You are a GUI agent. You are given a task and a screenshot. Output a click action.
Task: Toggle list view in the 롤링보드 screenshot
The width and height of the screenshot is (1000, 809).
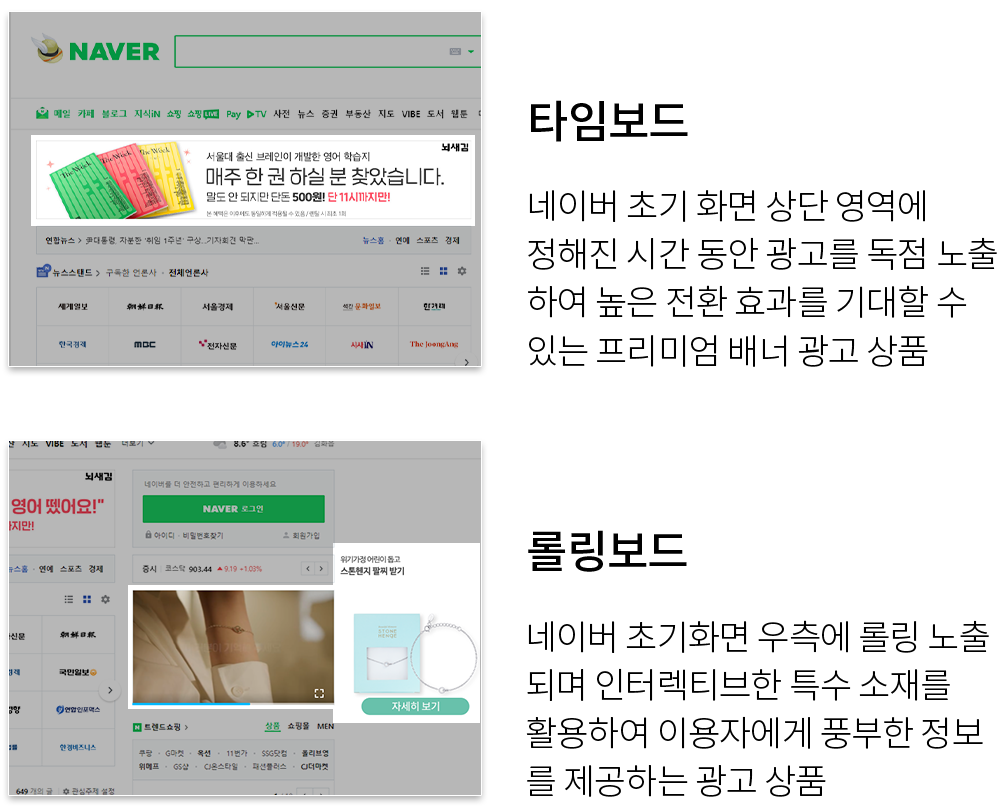point(69,599)
